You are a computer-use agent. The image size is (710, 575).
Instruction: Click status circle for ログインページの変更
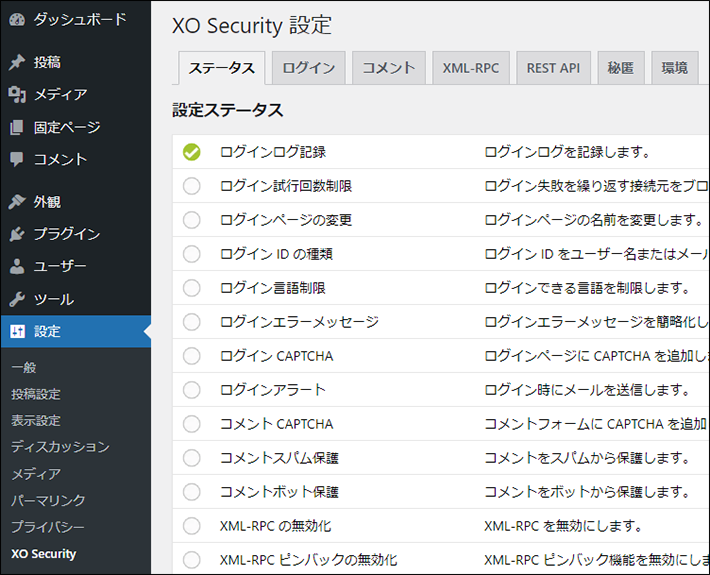pyautogui.click(x=192, y=220)
